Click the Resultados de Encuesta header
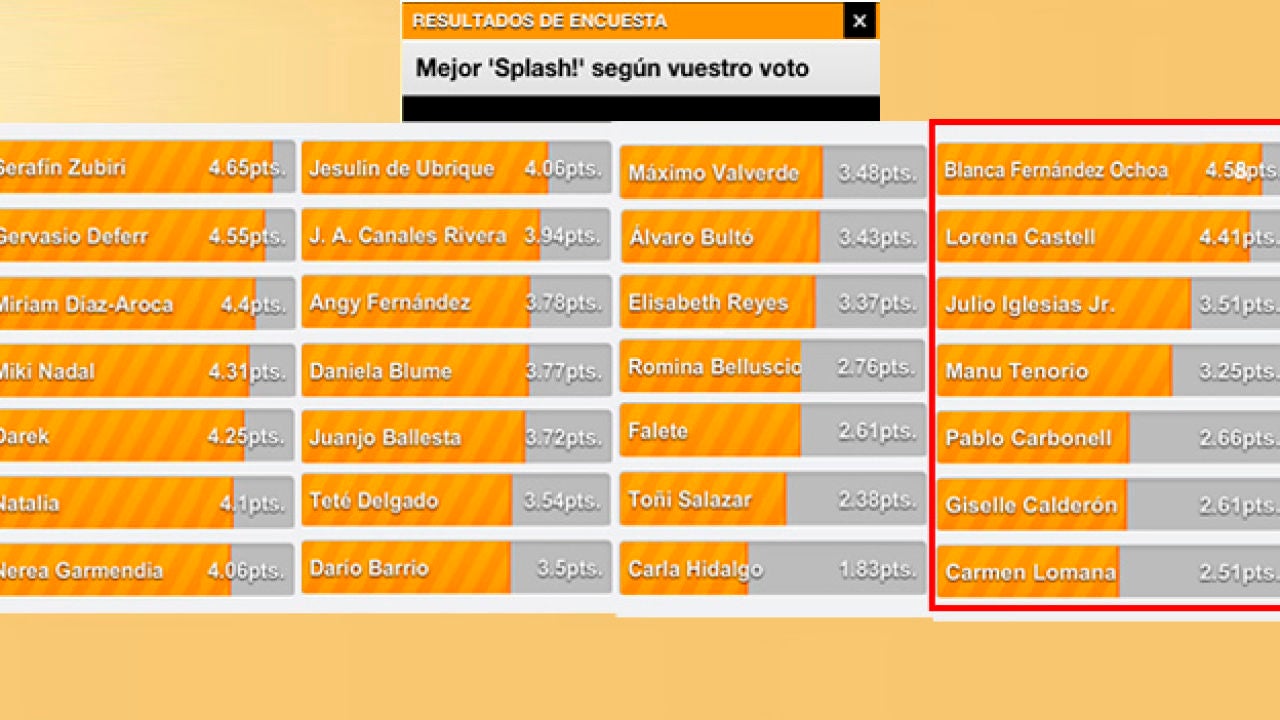 click(622, 21)
